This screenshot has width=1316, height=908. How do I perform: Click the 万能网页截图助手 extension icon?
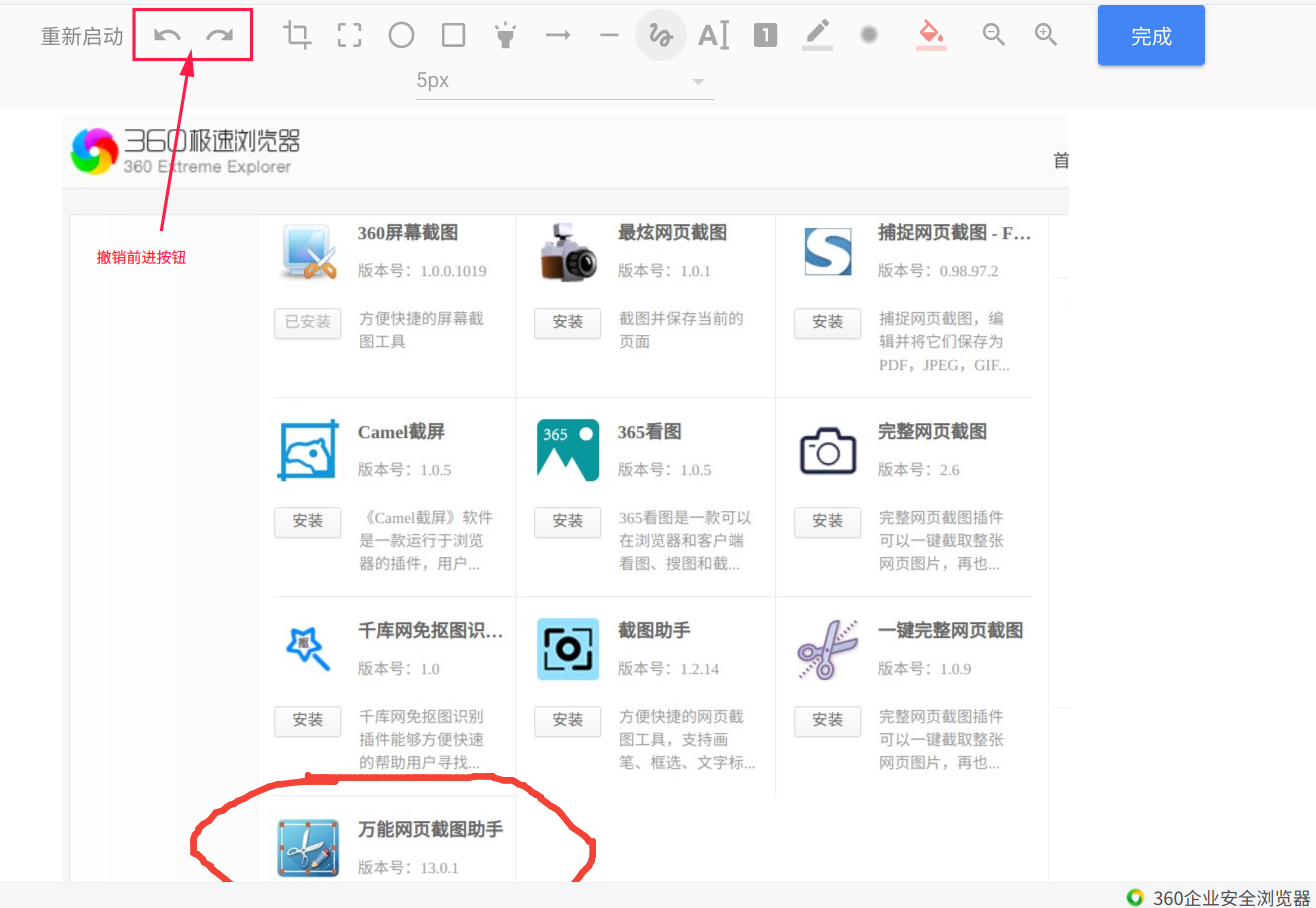308,848
